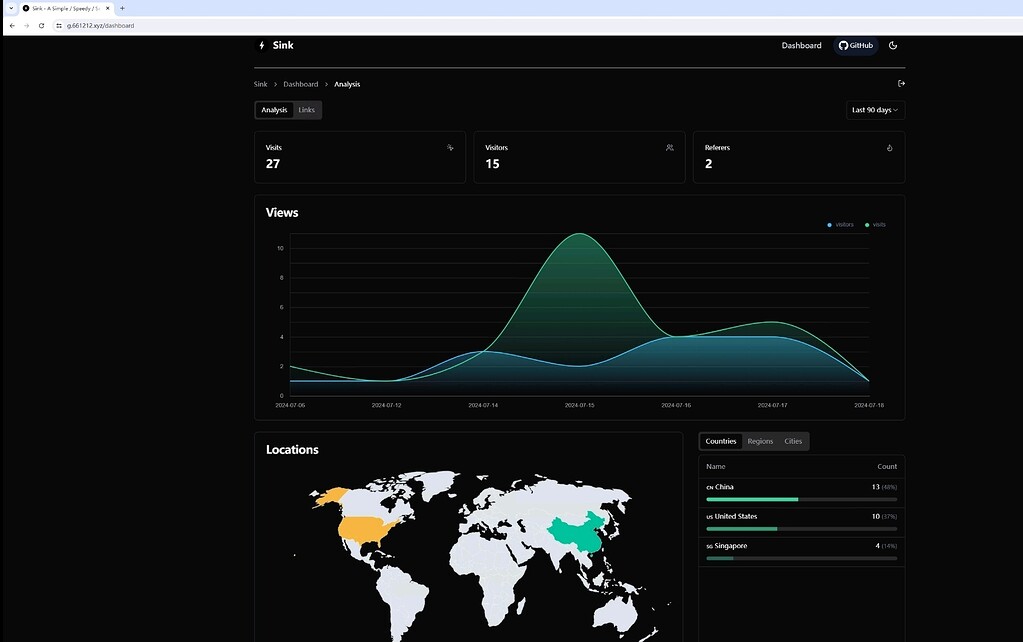This screenshot has height=642, width=1023.
Task: Click the Views chart heading
Action: (282, 213)
